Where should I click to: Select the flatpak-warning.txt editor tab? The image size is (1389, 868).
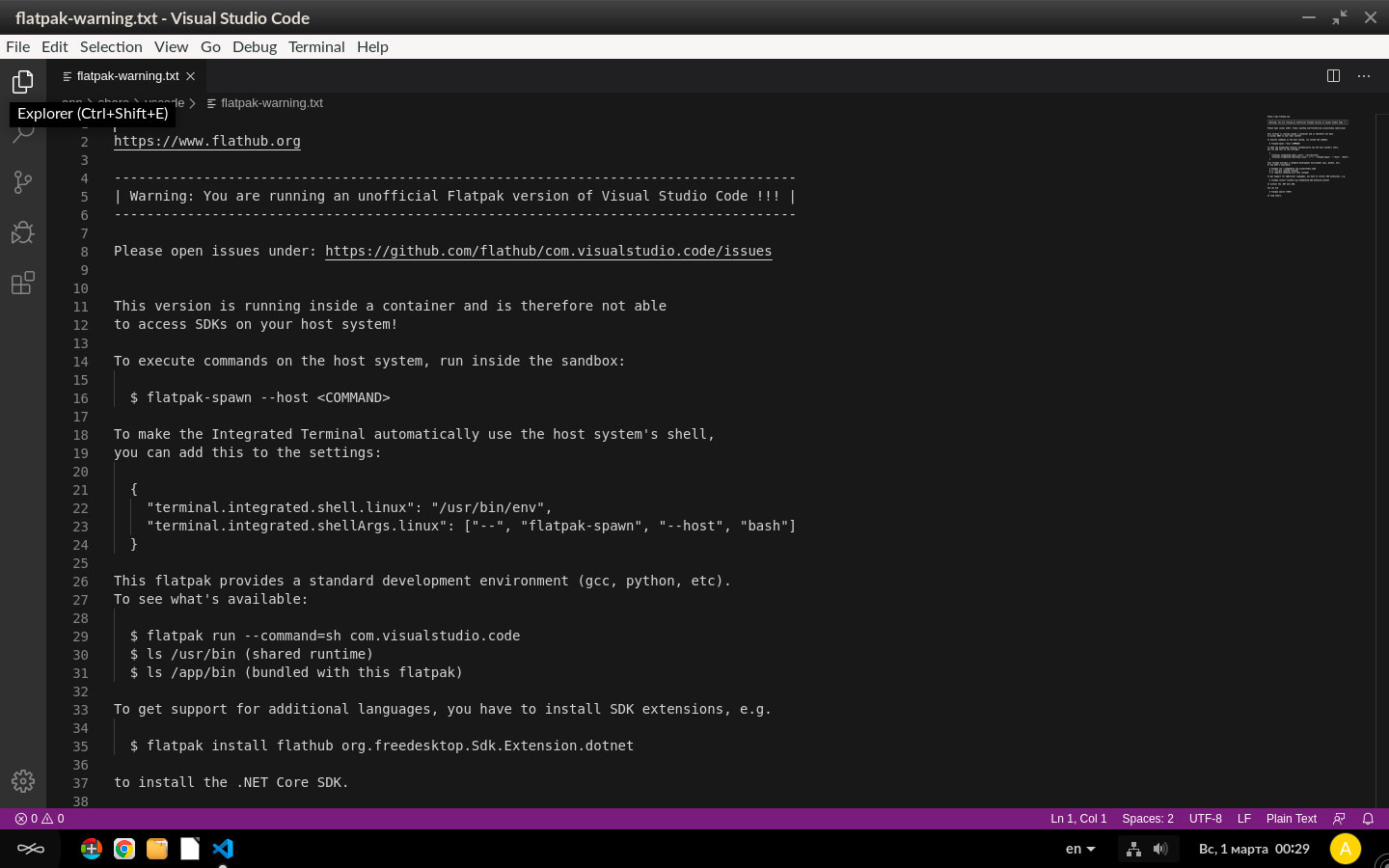(126, 76)
